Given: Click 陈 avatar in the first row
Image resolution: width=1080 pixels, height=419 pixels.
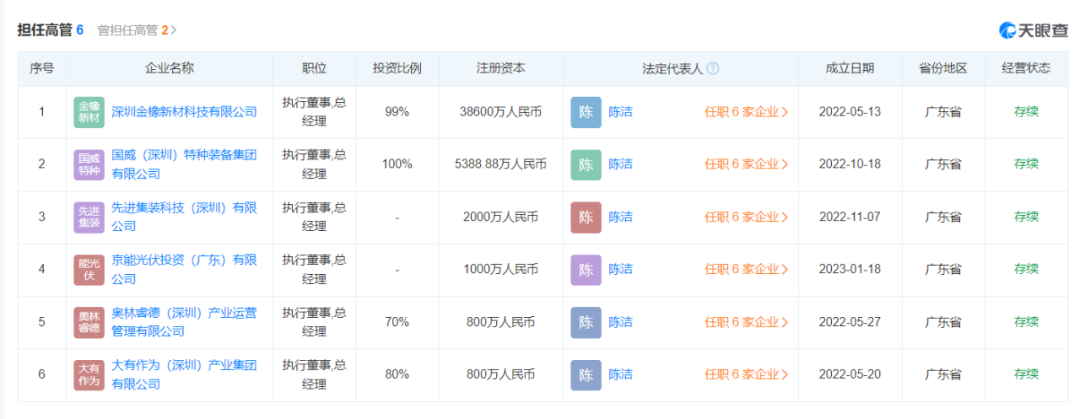Looking at the screenshot, I should pos(586,112).
